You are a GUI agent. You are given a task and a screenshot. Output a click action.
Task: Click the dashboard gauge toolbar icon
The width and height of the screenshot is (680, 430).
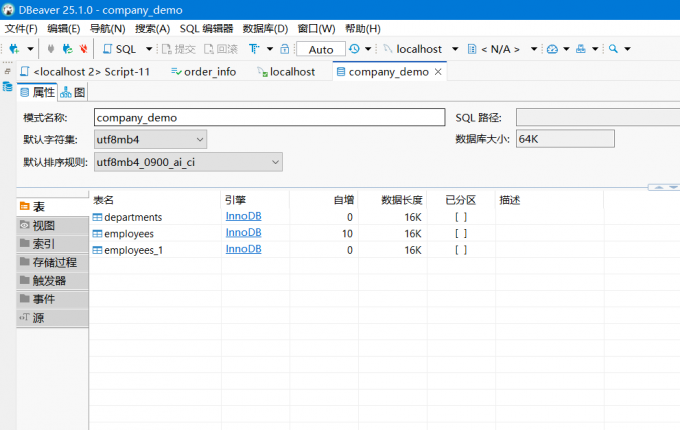click(552, 48)
